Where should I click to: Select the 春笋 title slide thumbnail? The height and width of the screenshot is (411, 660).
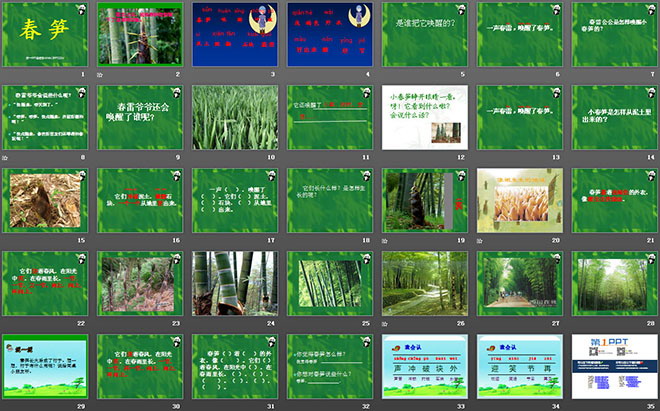[x=44, y=35]
